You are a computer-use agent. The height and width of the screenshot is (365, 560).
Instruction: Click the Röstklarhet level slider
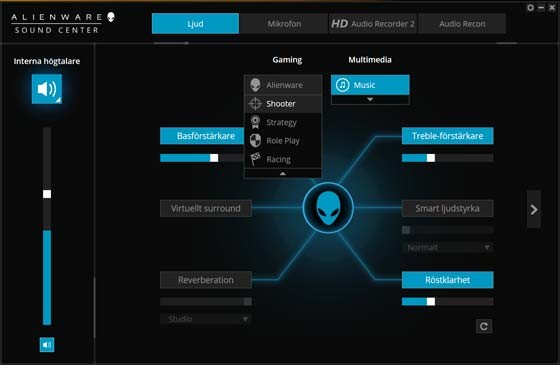pos(448,302)
